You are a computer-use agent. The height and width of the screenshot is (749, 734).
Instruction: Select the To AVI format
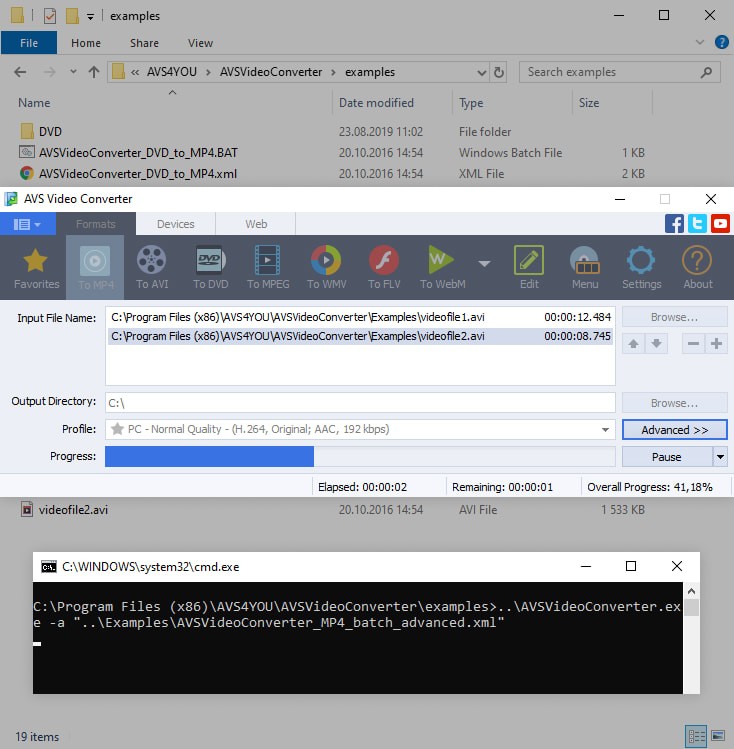pos(152,268)
